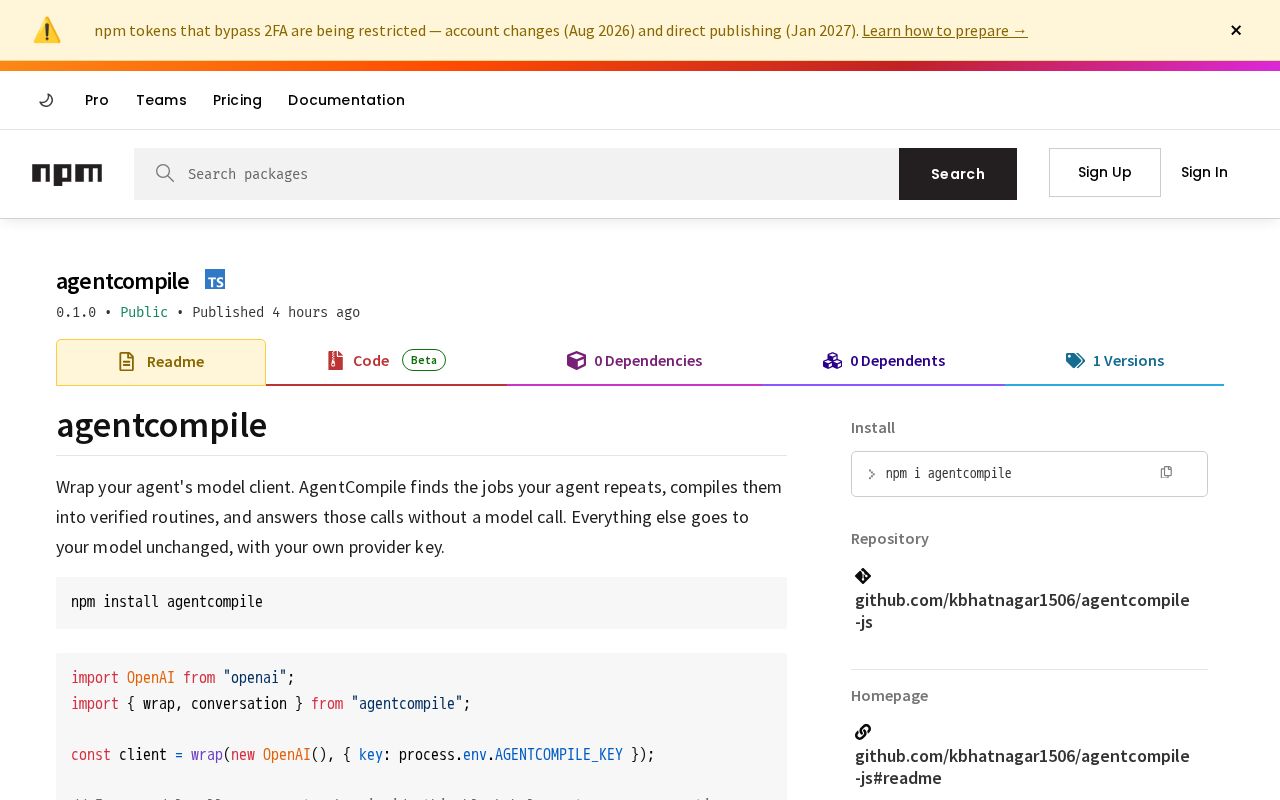
Task: Click the git repository icon
Action: click(863, 576)
